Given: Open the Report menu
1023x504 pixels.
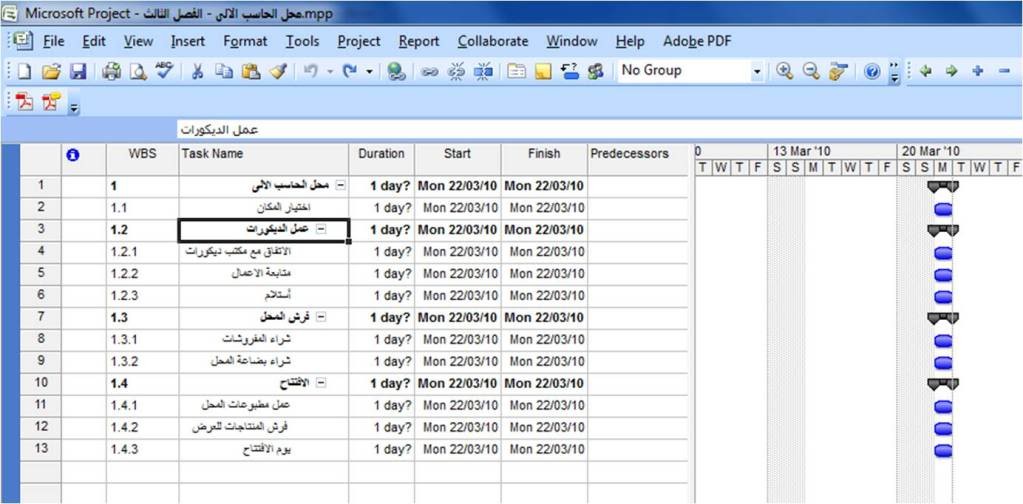Looking at the screenshot, I should pyautogui.click(x=419, y=42).
